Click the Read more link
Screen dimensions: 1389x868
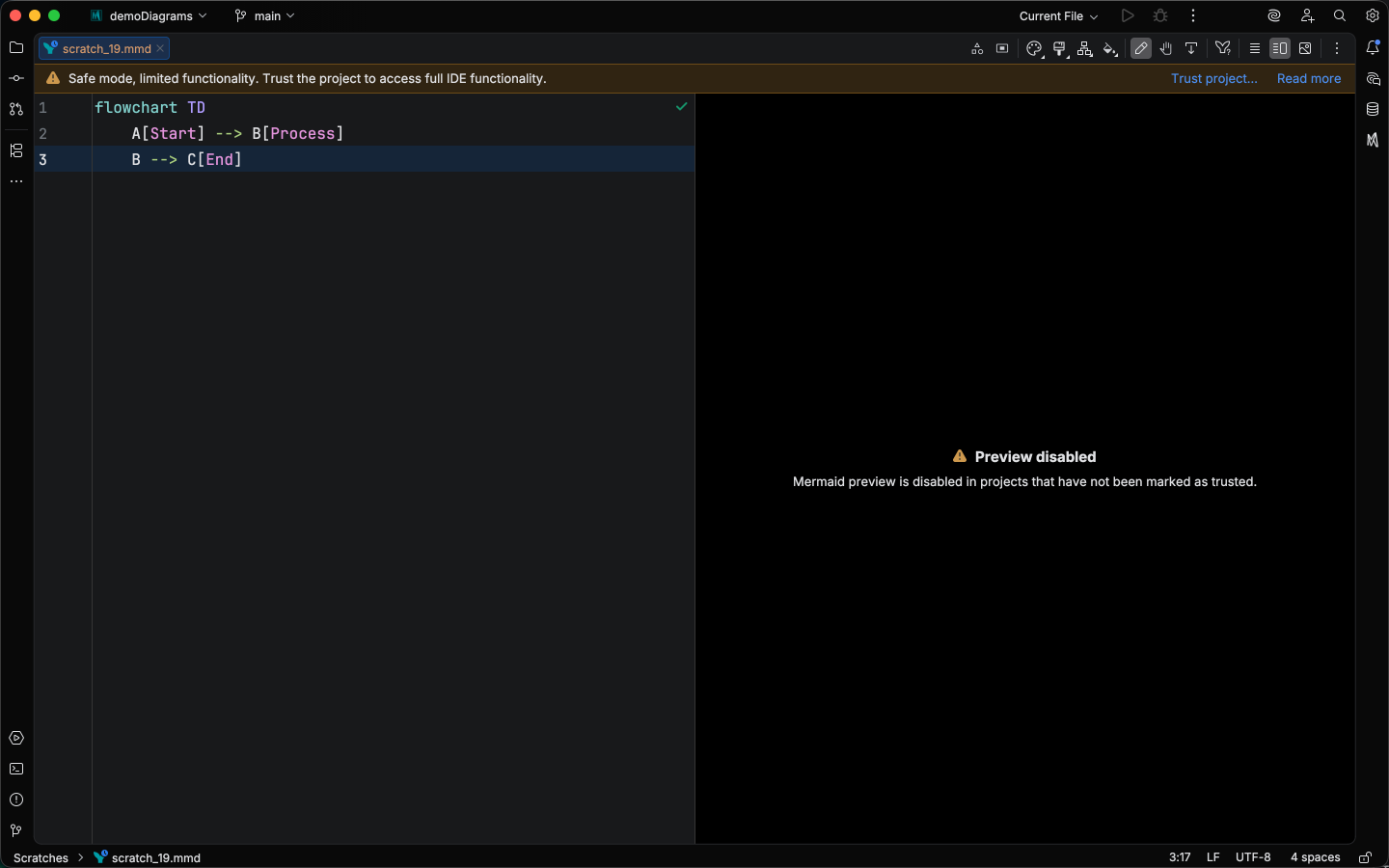coord(1309,78)
